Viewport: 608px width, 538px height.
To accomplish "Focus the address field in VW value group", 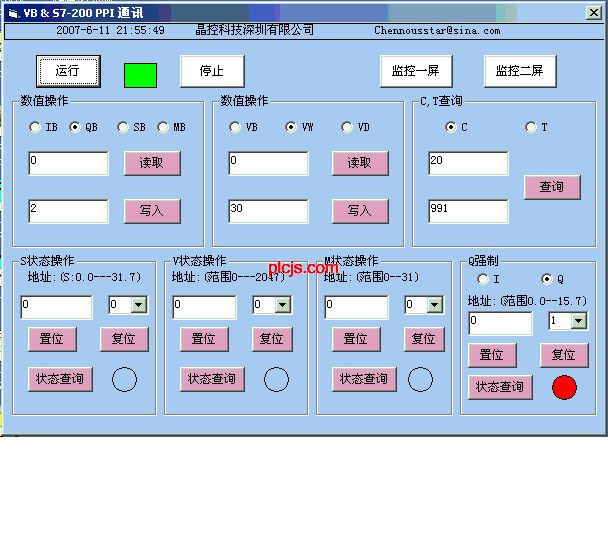I will click(268, 163).
